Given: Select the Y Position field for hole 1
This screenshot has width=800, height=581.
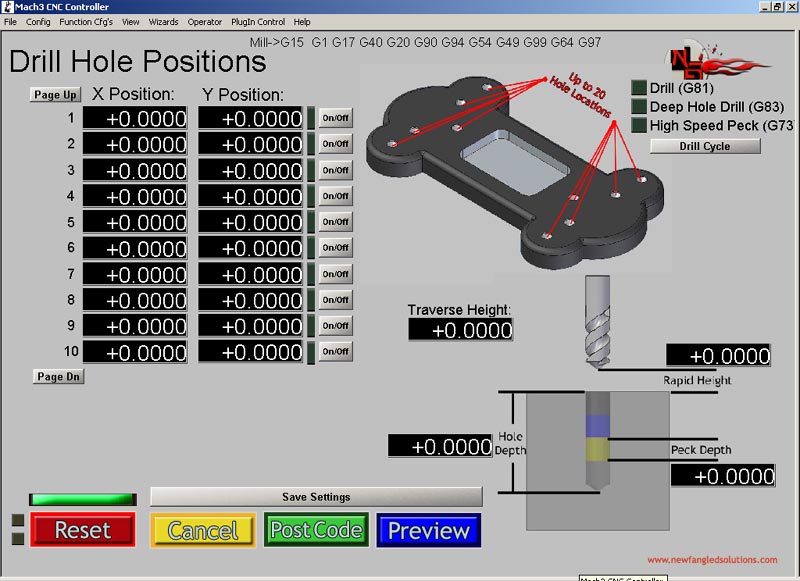Looking at the screenshot, I should (x=251, y=118).
